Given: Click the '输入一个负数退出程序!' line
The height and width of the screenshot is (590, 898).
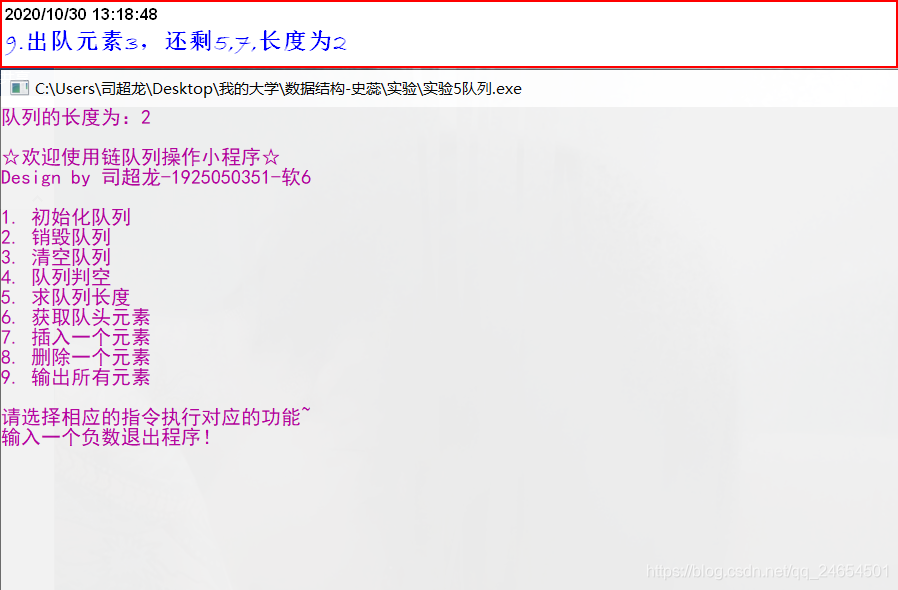Looking at the screenshot, I should (x=107, y=438).
